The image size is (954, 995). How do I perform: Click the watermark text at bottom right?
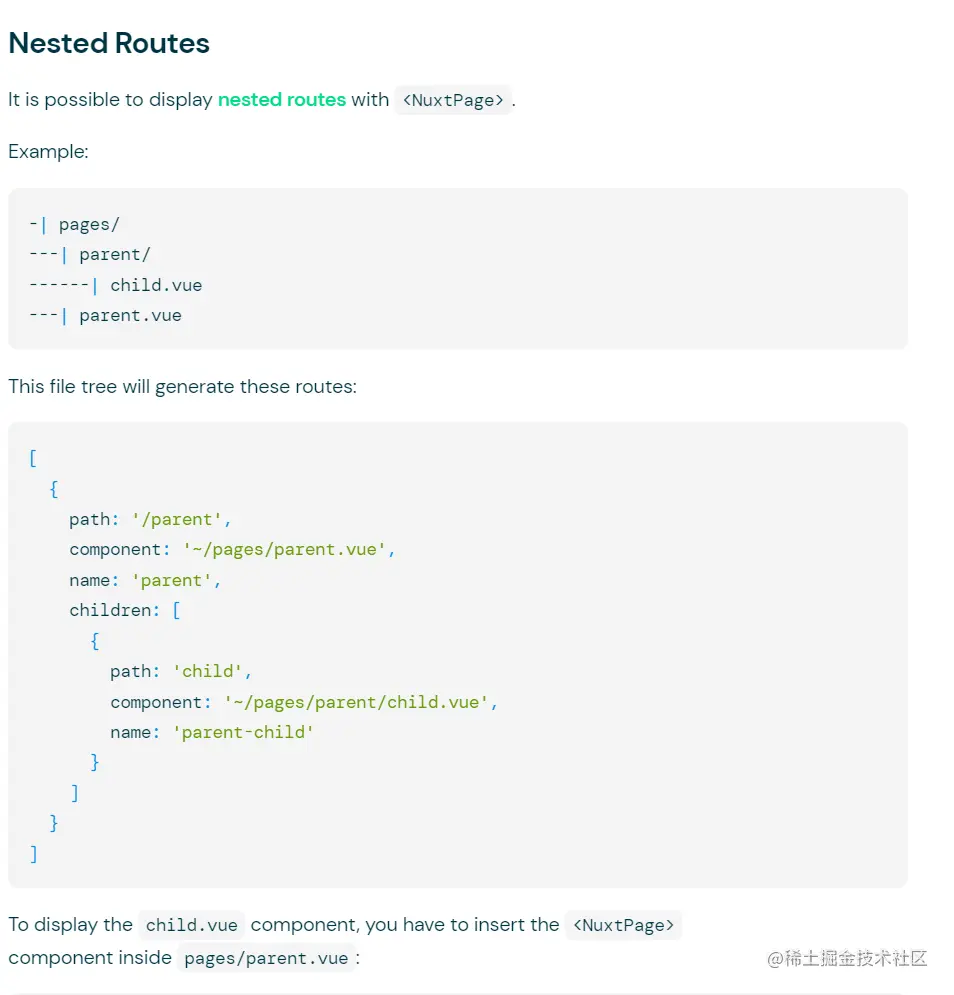click(847, 958)
